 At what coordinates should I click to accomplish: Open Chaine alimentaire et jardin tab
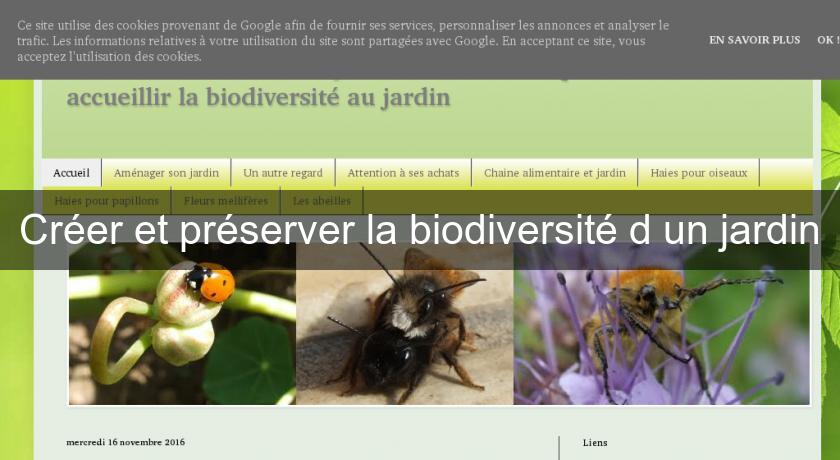pos(554,173)
